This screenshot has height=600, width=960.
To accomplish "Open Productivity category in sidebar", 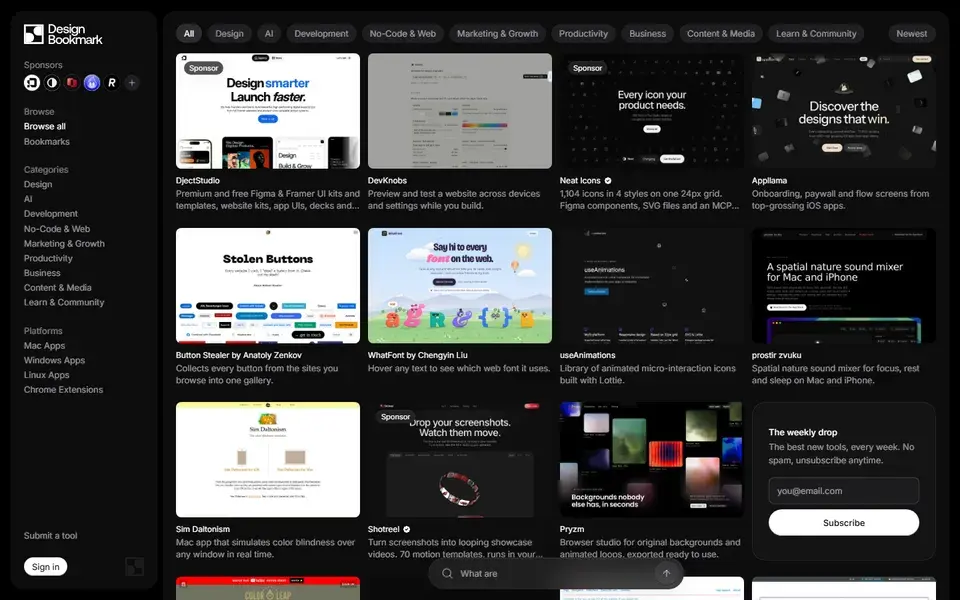I will pos(48,258).
